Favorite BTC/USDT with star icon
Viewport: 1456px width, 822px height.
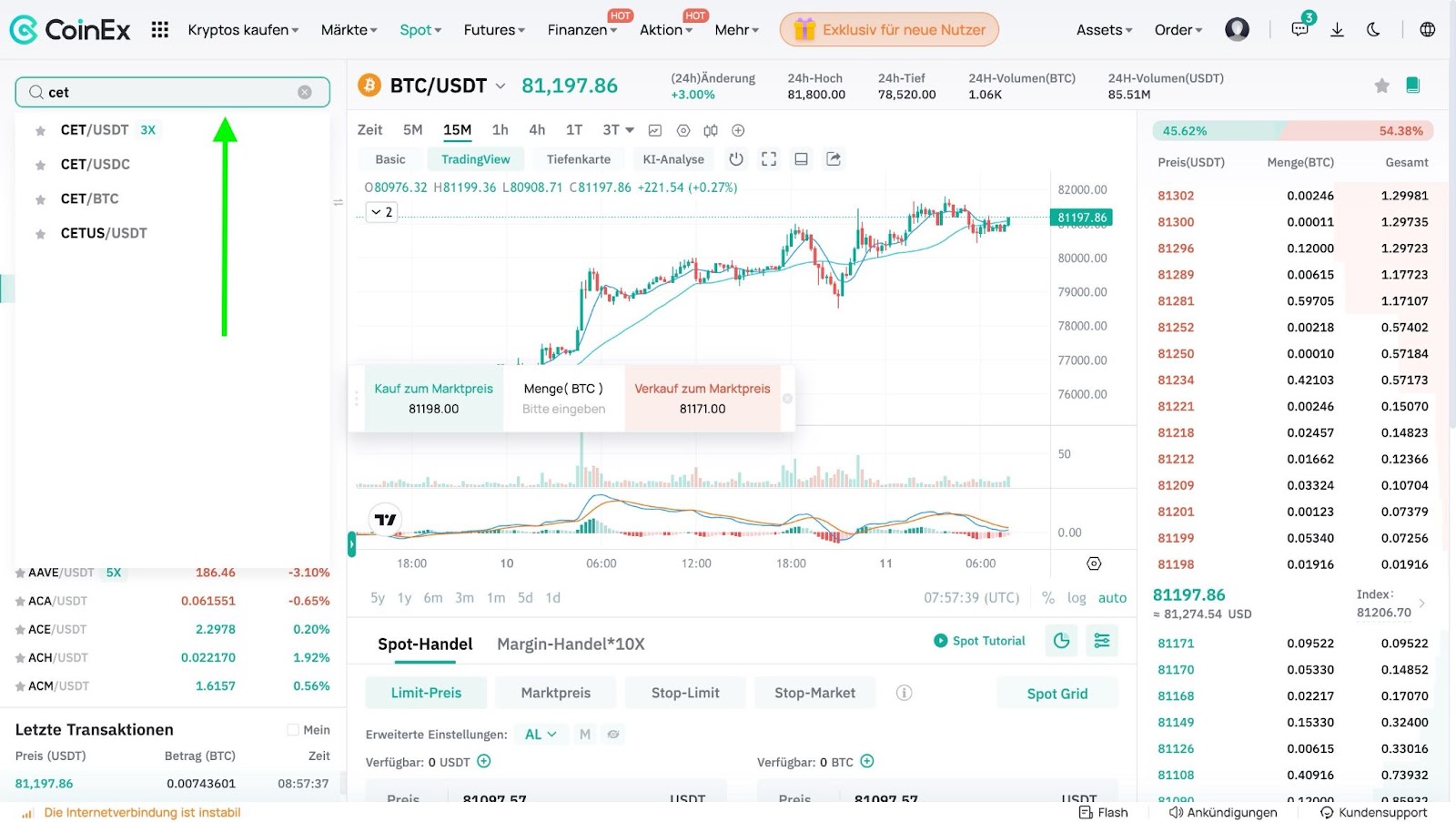click(x=1381, y=86)
